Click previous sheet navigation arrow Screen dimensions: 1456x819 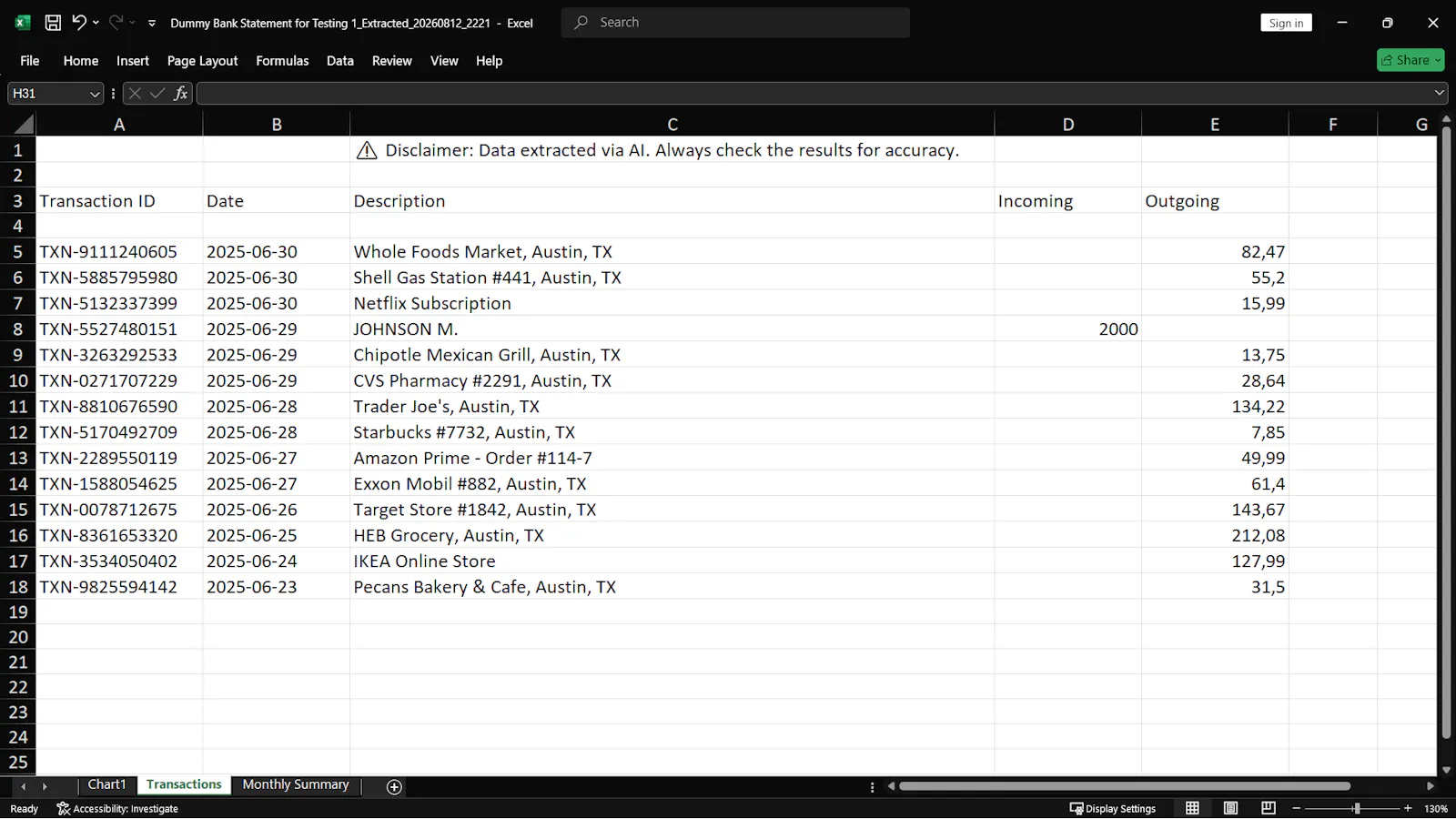(24, 786)
